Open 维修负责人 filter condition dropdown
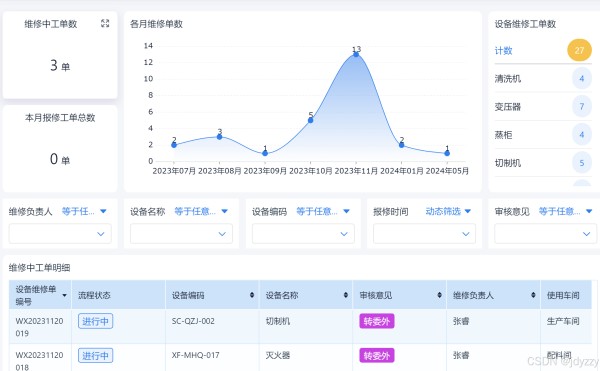Screen dimensions: 600x371 pyautogui.click(x=84, y=211)
